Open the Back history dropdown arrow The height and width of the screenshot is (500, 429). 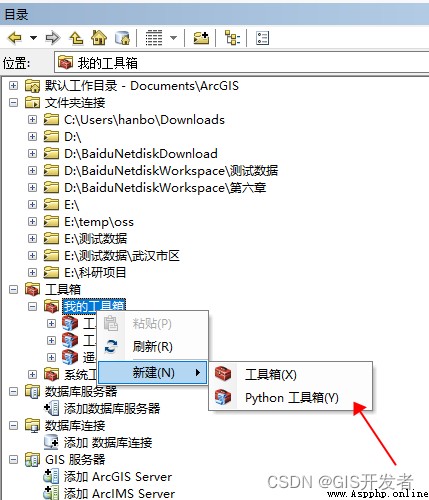pyautogui.click(x=33, y=38)
